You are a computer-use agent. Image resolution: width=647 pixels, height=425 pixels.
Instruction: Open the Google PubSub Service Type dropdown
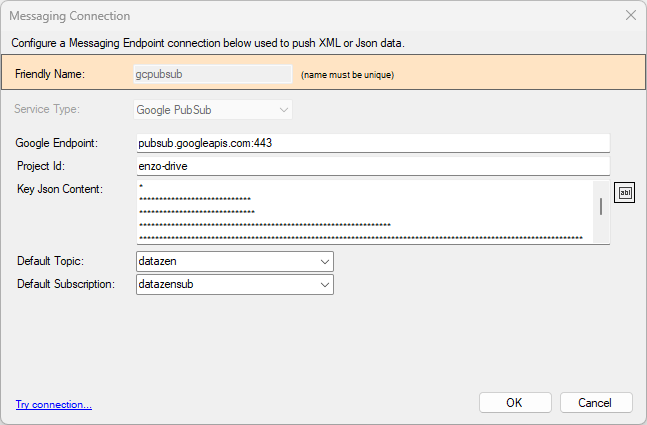tap(213, 110)
